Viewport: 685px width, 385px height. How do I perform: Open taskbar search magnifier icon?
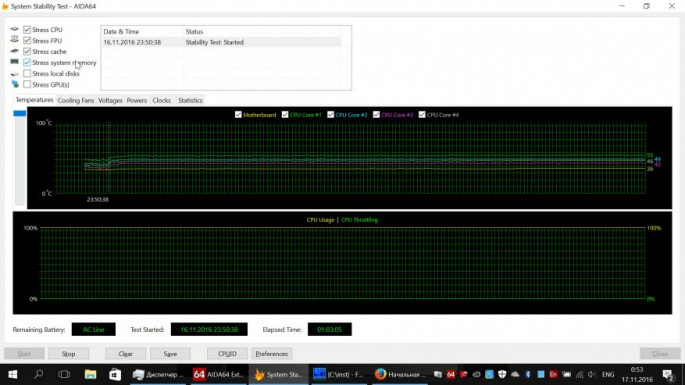(38, 375)
